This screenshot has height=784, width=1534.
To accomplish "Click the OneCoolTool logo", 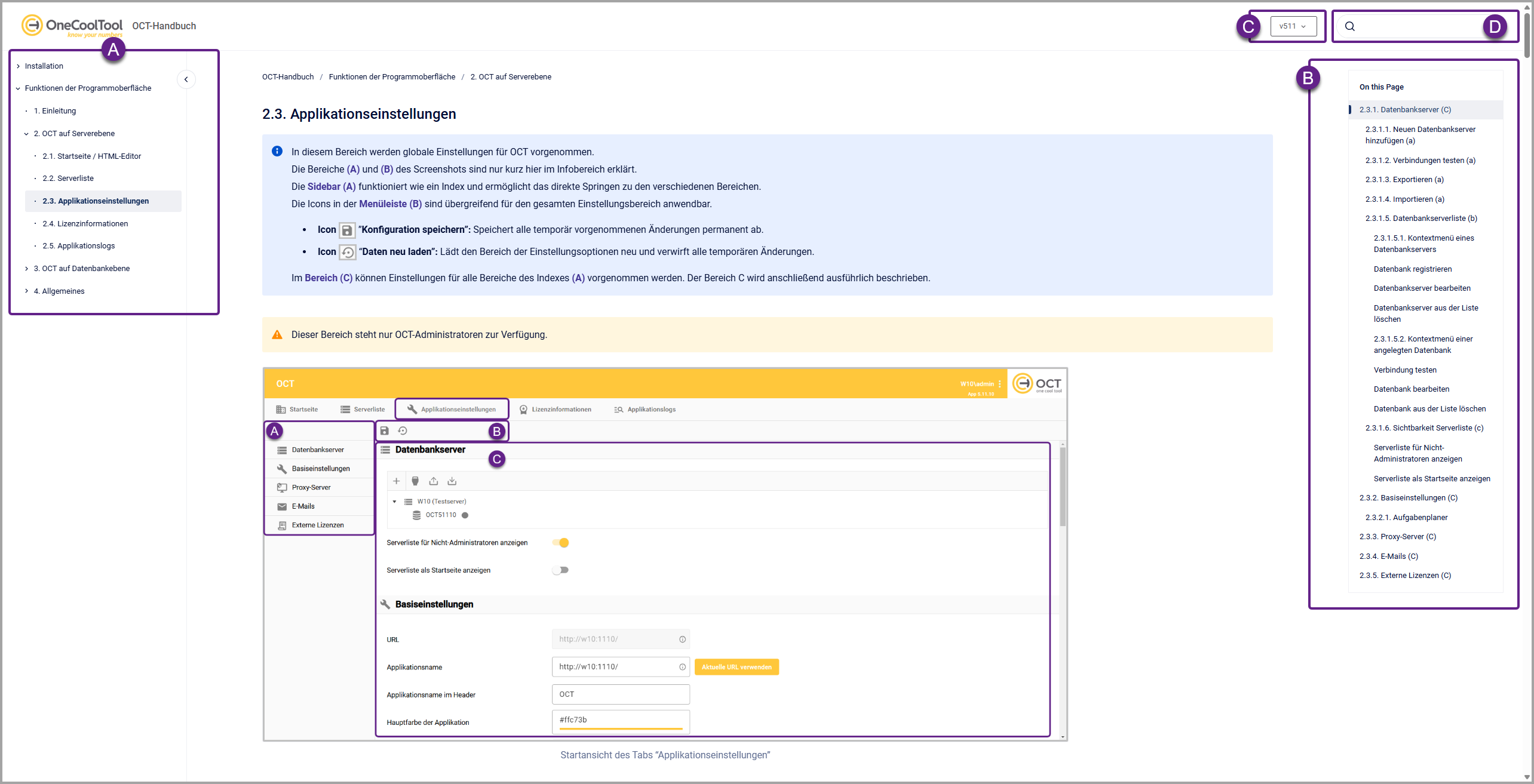I will 72,26.
